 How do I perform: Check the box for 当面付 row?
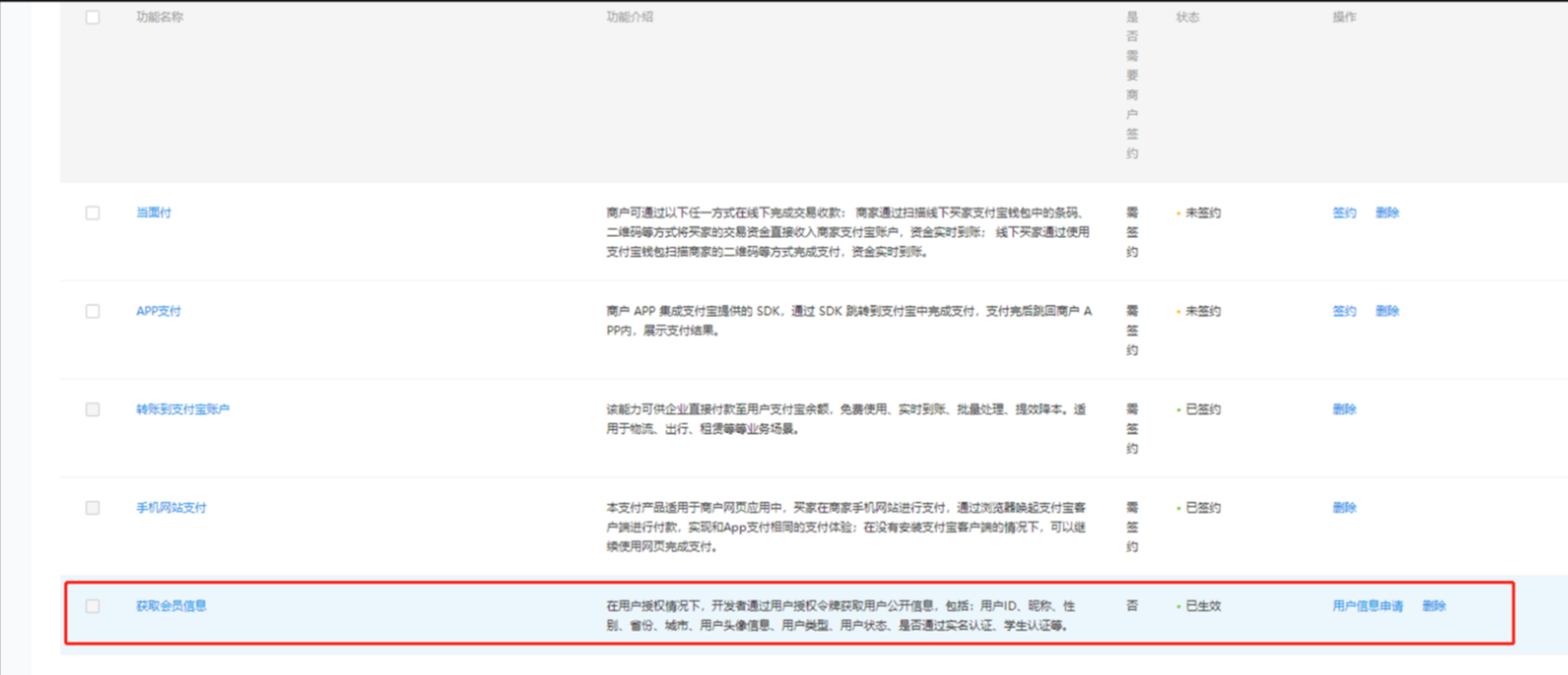click(93, 212)
